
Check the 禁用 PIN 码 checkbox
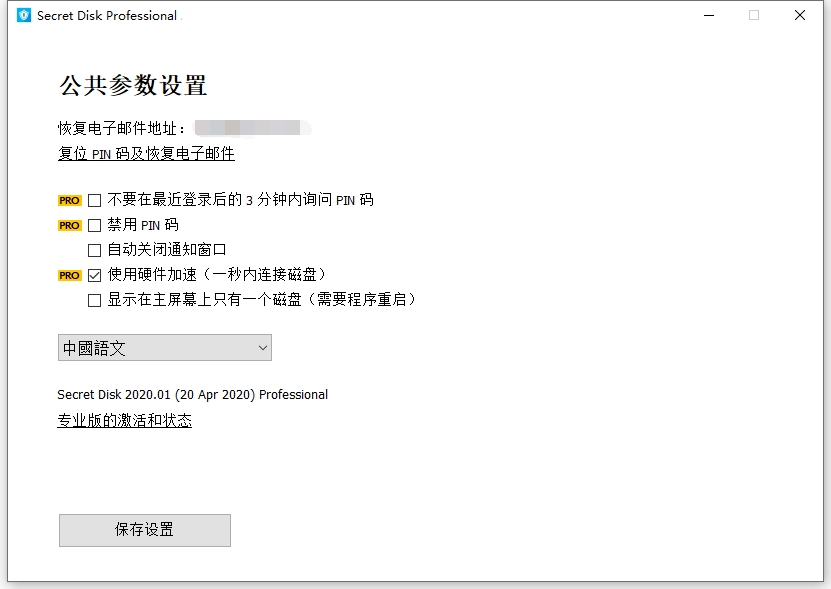click(94, 225)
